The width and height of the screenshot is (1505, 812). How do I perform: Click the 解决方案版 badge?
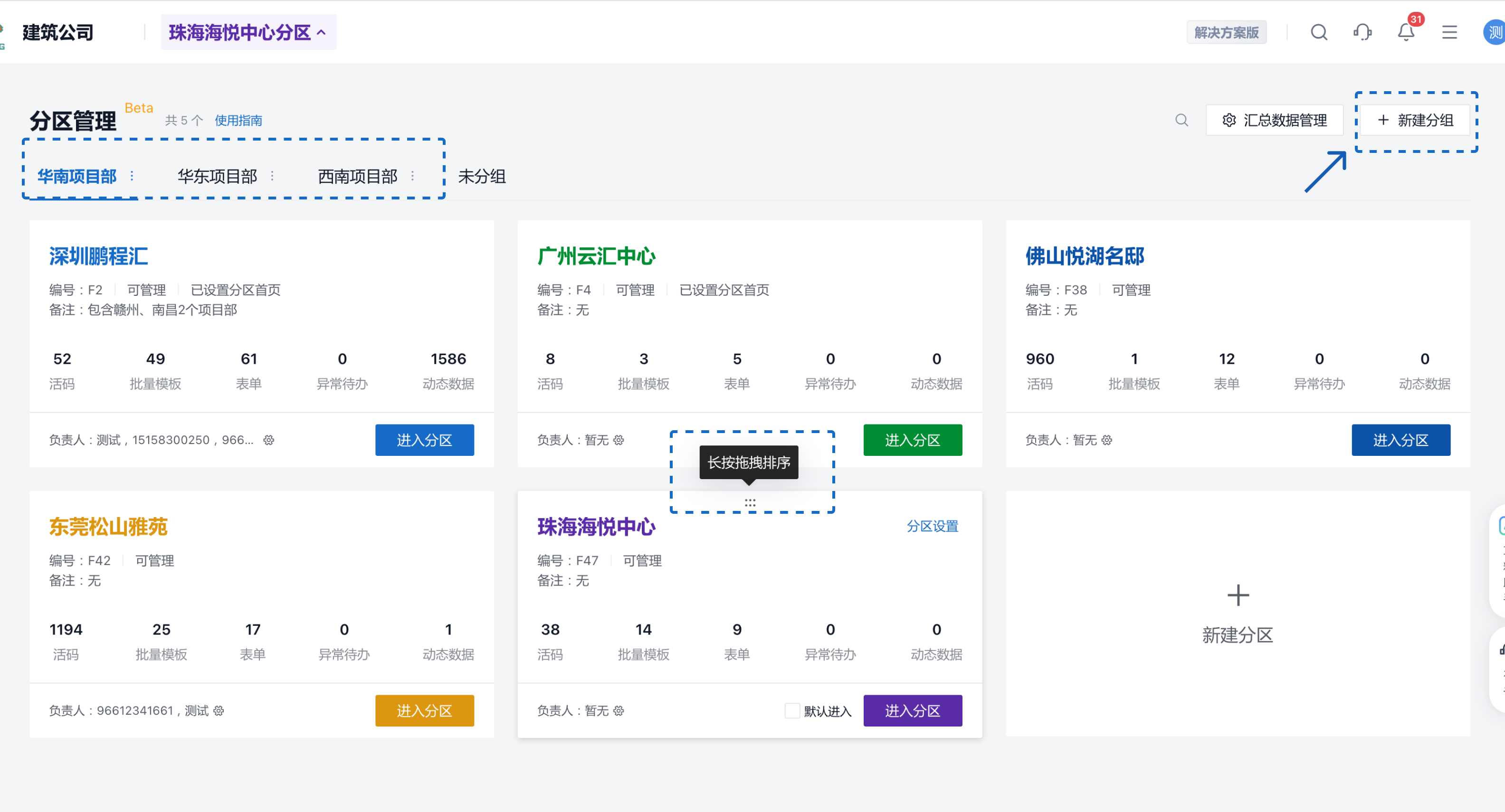point(1226,32)
